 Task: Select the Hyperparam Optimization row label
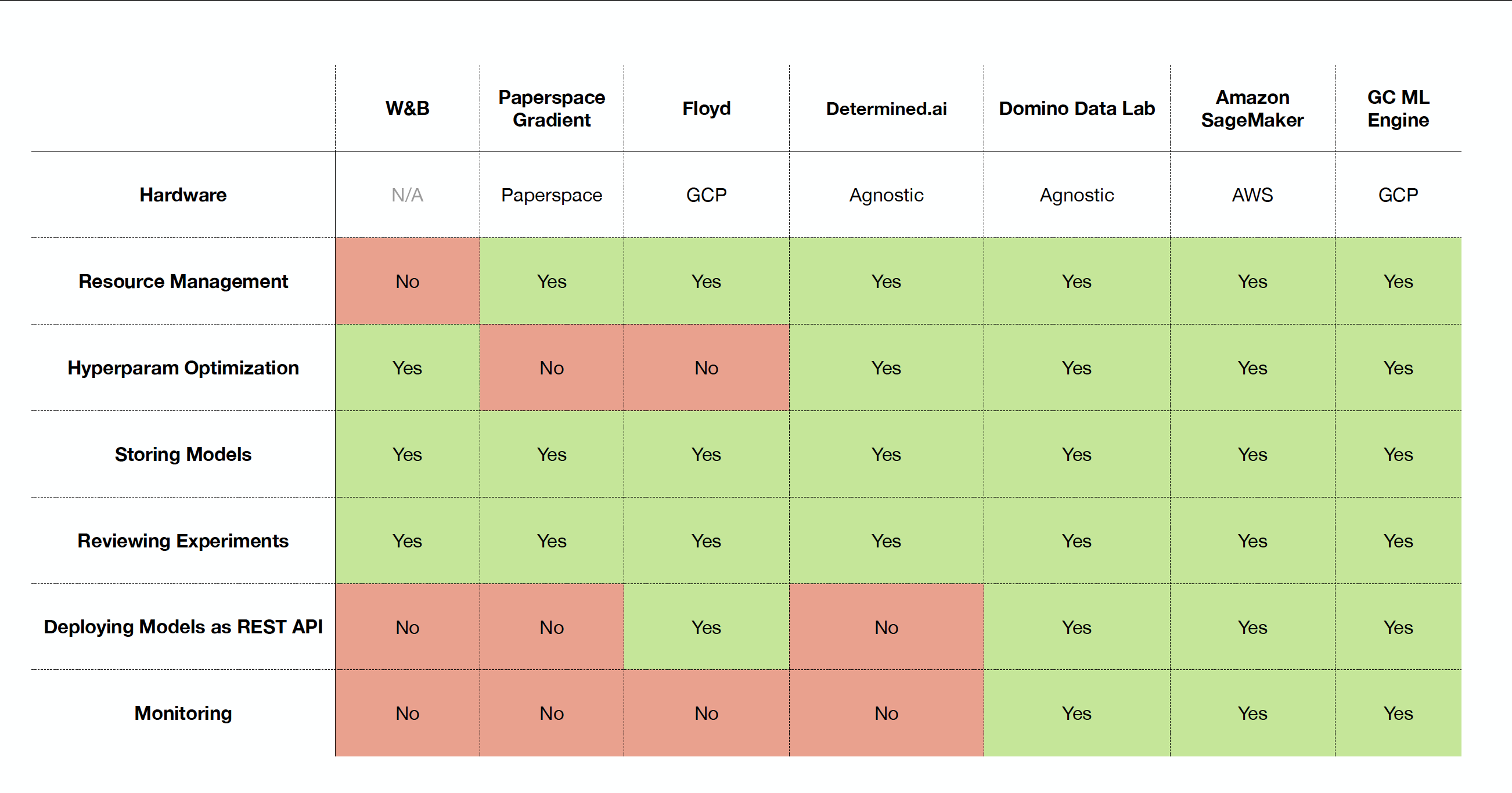click(183, 367)
